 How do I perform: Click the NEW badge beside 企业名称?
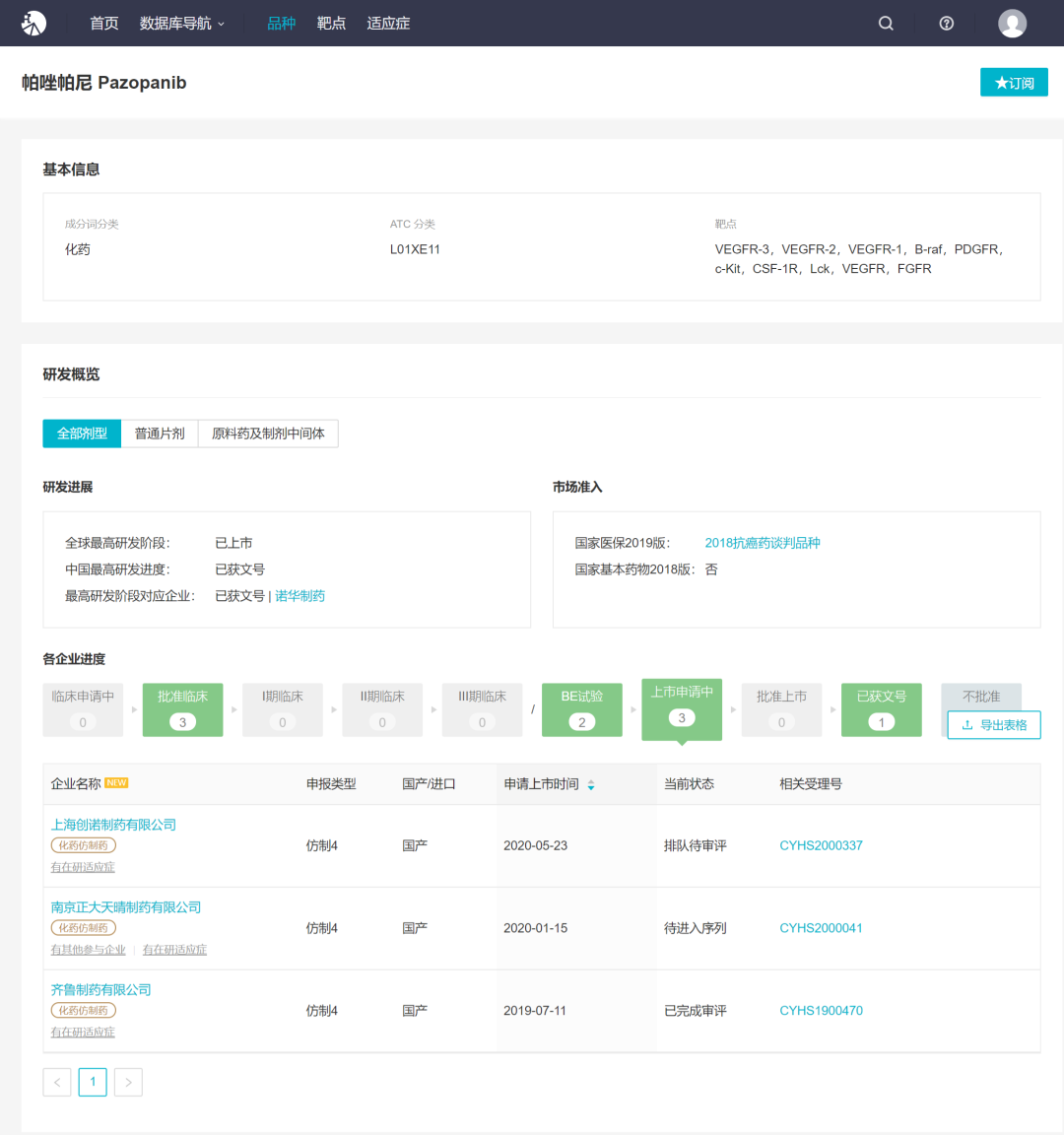(x=116, y=782)
